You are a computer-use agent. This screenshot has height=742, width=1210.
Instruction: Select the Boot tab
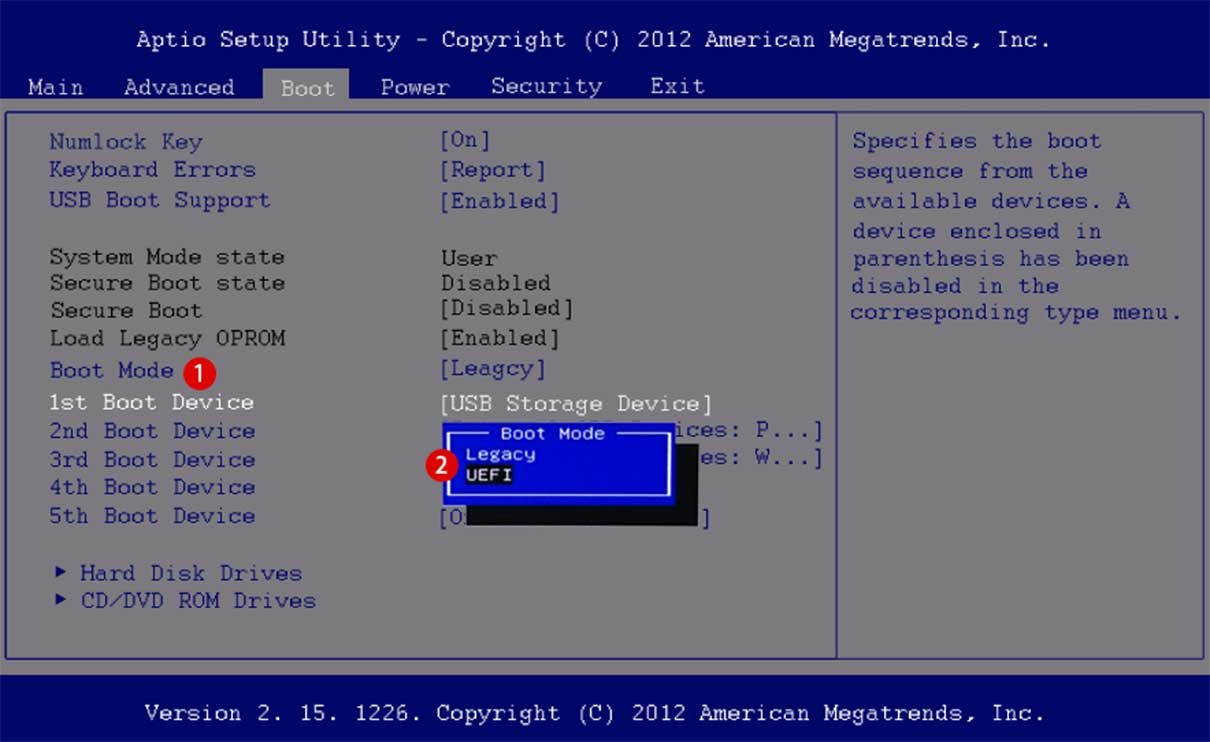pos(307,87)
